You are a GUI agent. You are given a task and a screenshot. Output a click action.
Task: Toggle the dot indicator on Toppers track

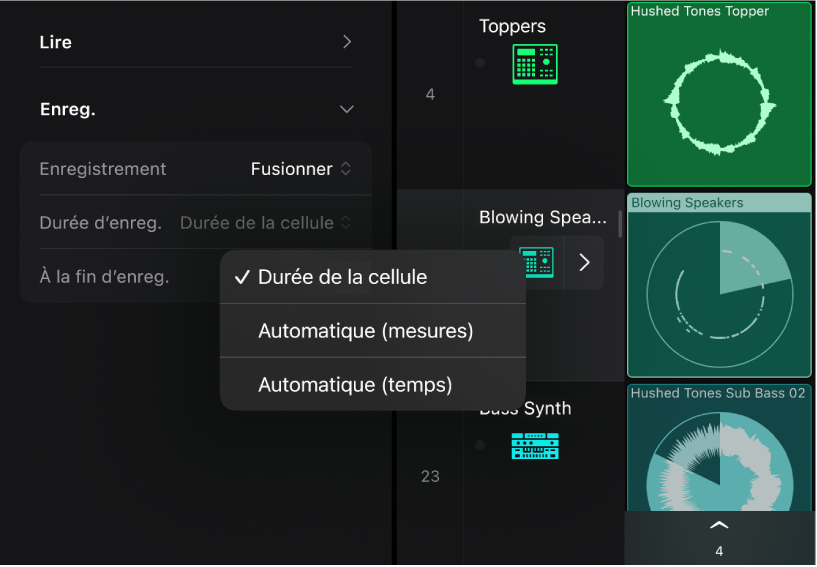[480, 63]
